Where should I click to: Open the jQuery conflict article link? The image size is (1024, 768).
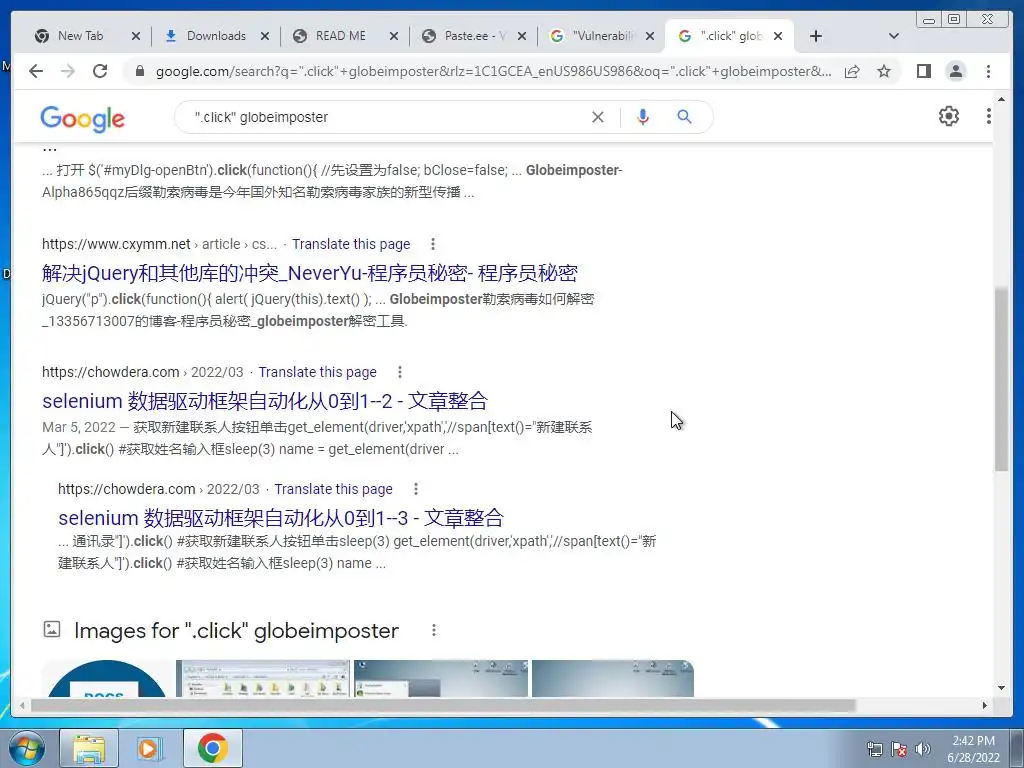(310, 273)
